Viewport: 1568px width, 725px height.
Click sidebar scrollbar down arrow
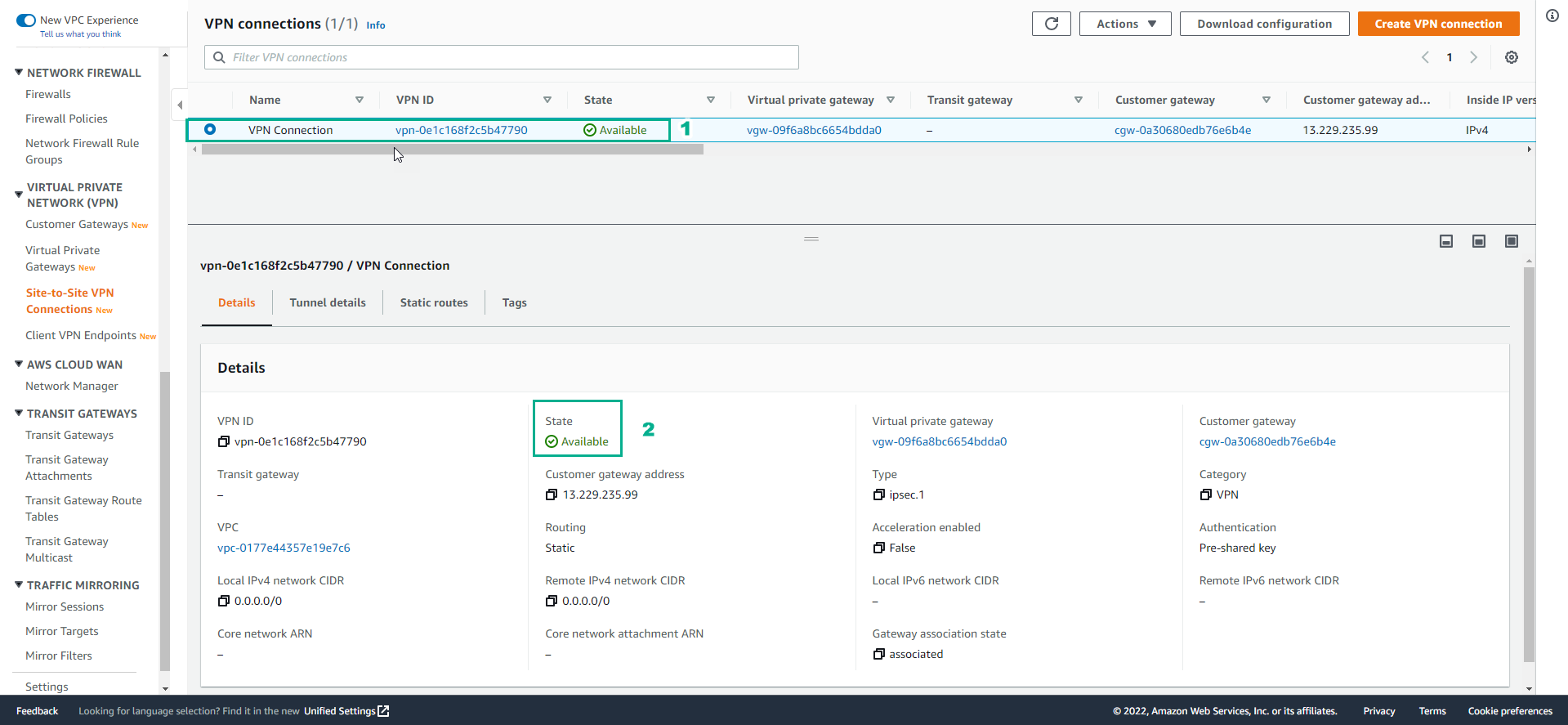click(165, 689)
